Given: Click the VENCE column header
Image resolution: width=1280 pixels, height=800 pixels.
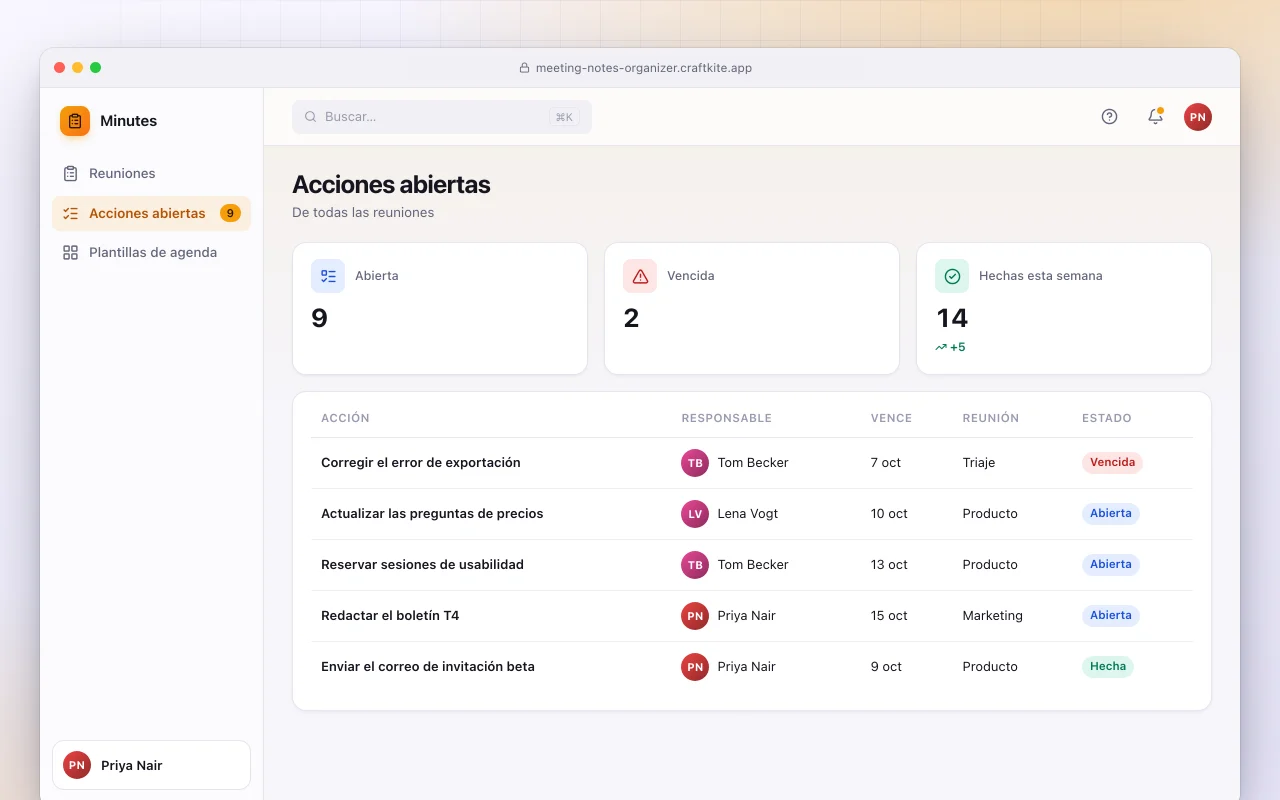Looking at the screenshot, I should [891, 418].
